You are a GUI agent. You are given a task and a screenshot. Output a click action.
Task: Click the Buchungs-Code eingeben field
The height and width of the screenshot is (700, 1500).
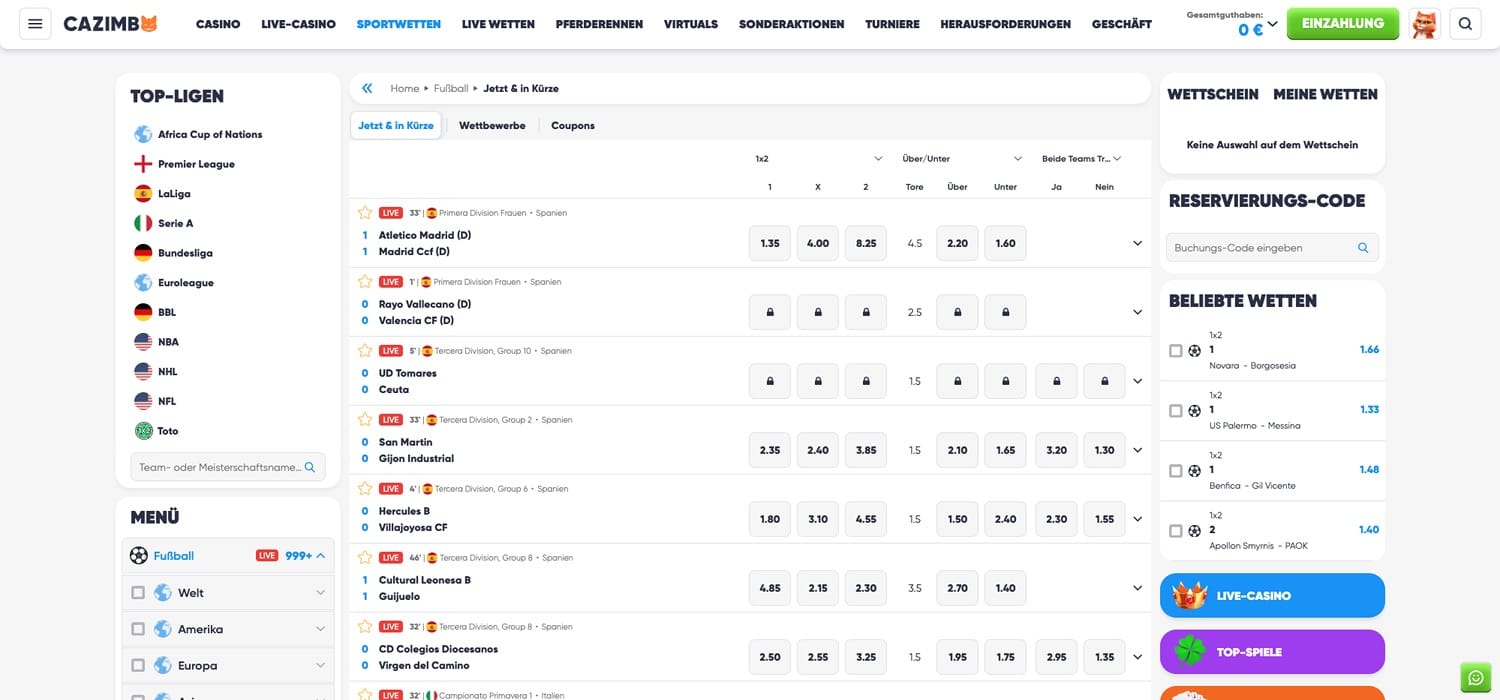[x=1272, y=248]
